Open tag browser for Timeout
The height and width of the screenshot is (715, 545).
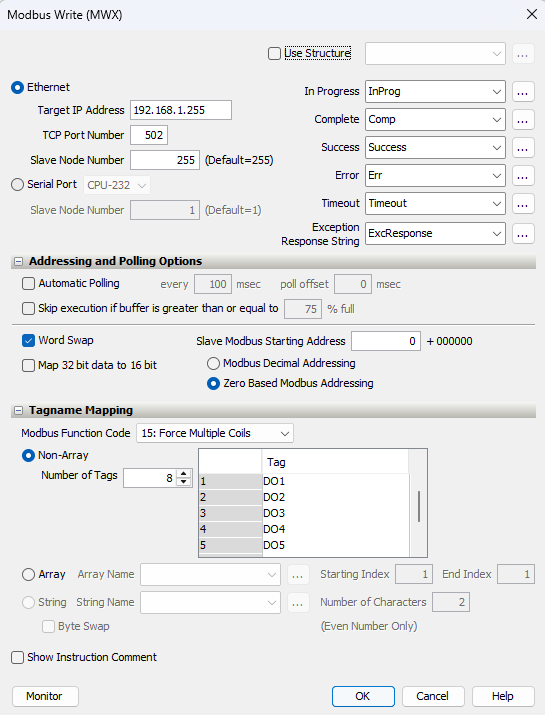point(523,203)
